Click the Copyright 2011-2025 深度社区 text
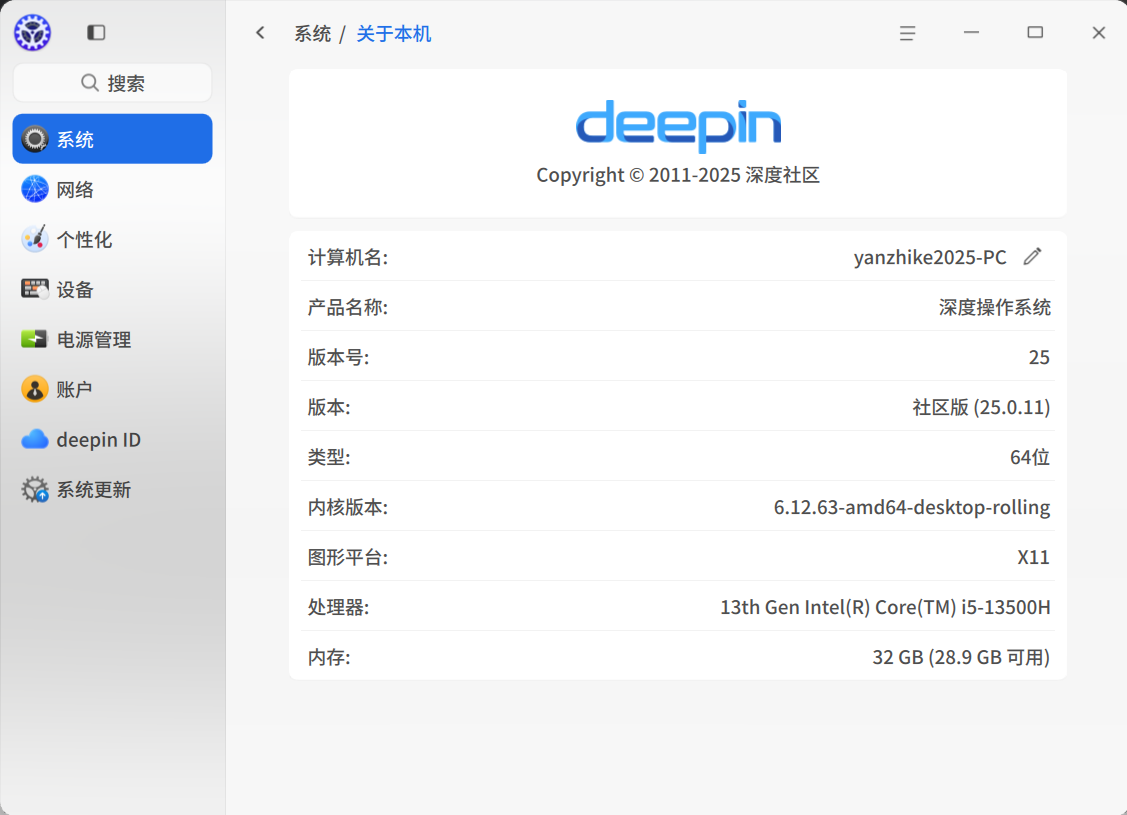1127x815 pixels. pos(678,175)
